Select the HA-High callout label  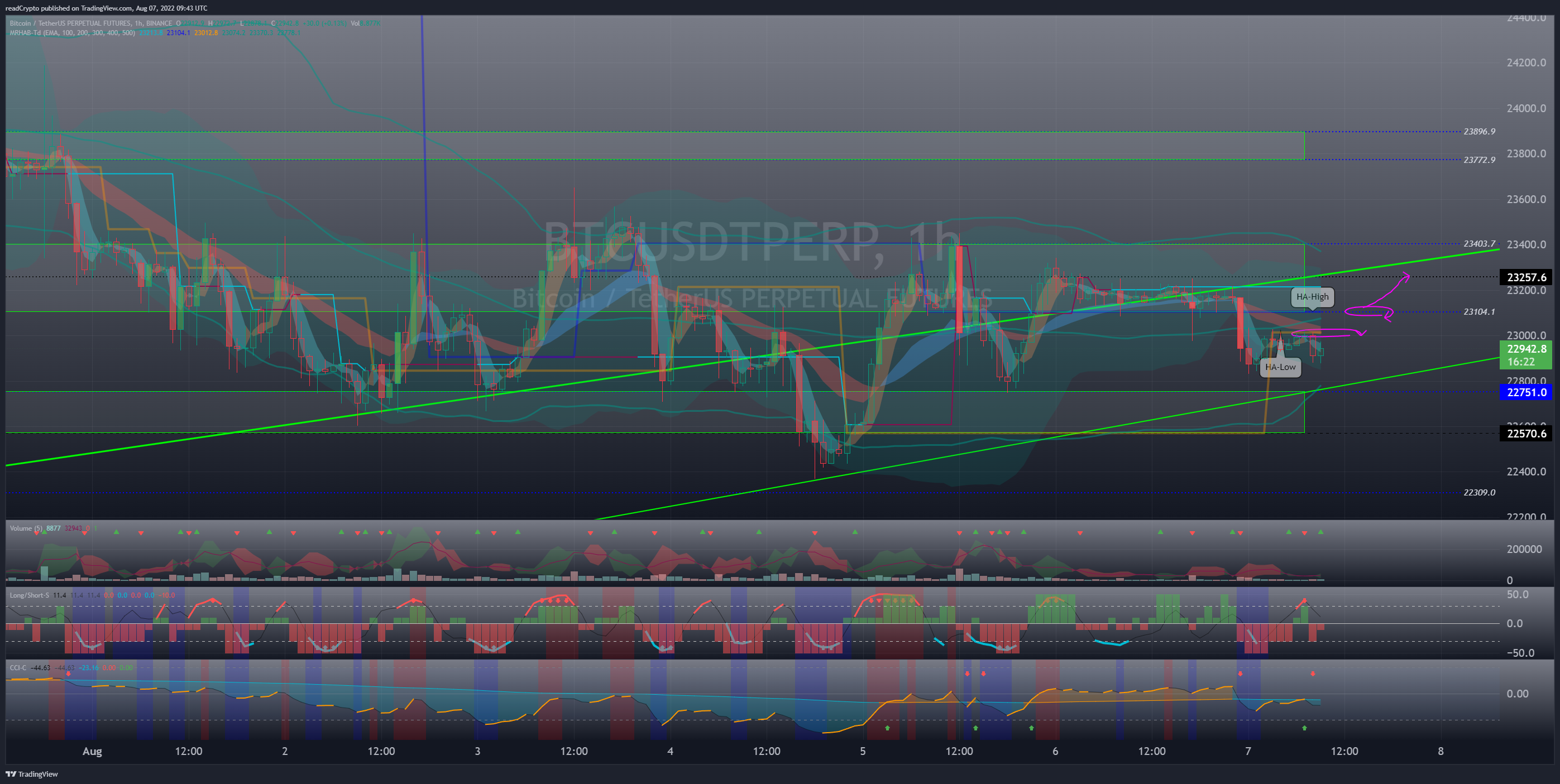[x=1312, y=297]
